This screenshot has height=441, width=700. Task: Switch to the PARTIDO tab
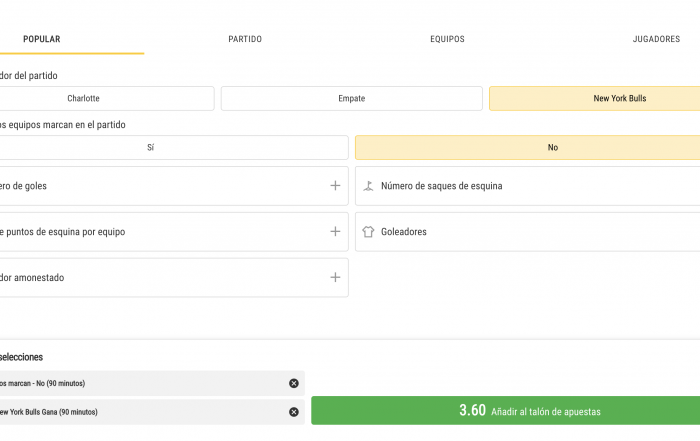[245, 39]
